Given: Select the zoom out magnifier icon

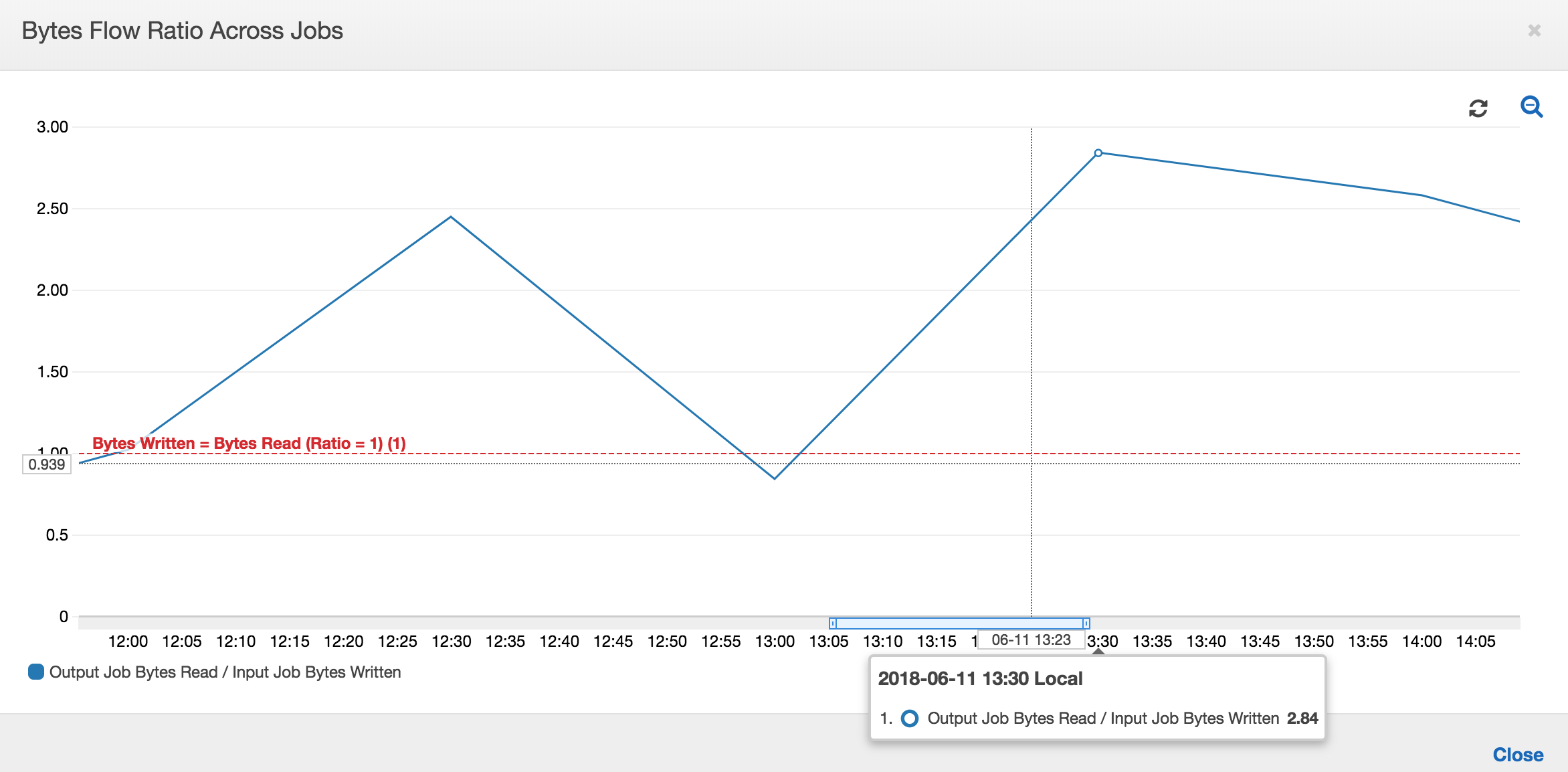Looking at the screenshot, I should [1533, 107].
